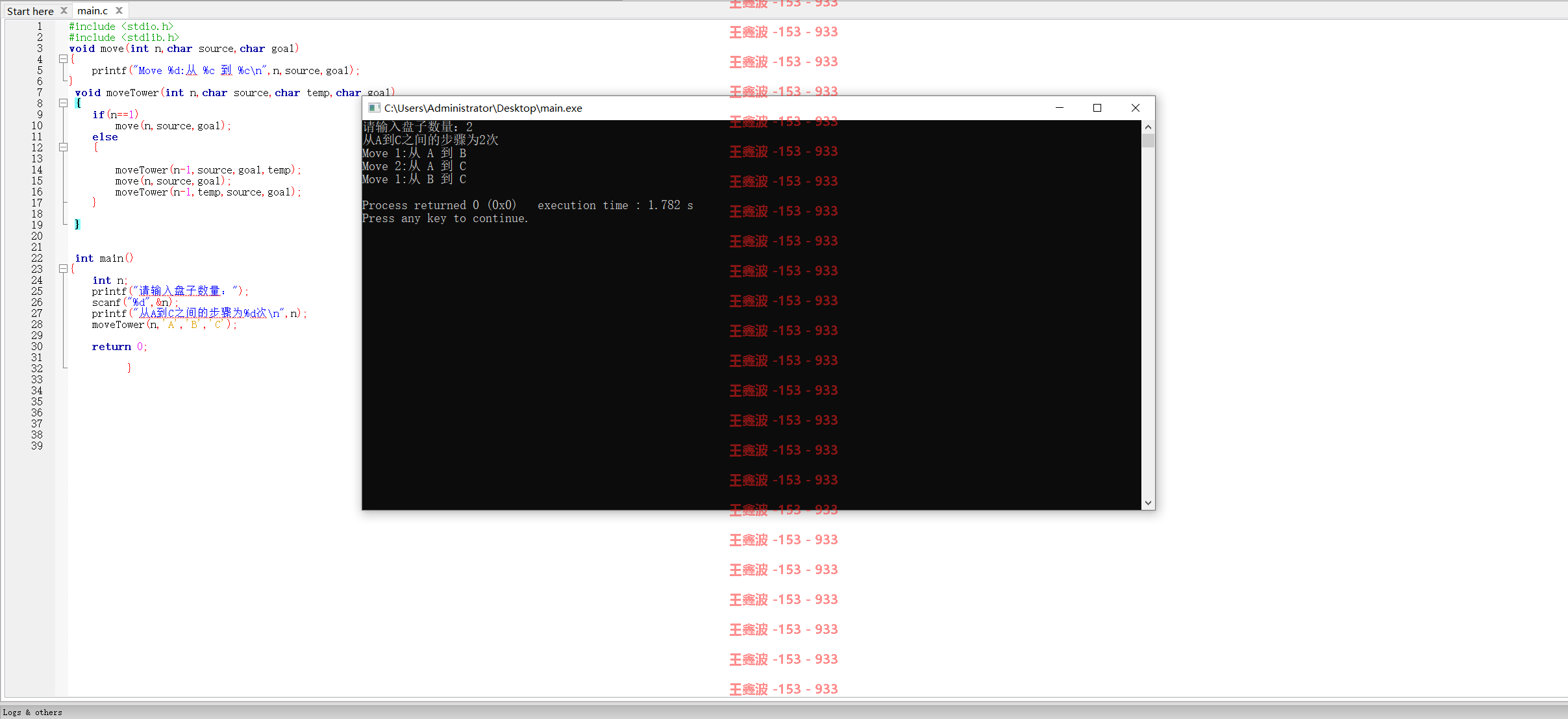
Task: Switch to the Start here tab
Action: tap(30, 11)
